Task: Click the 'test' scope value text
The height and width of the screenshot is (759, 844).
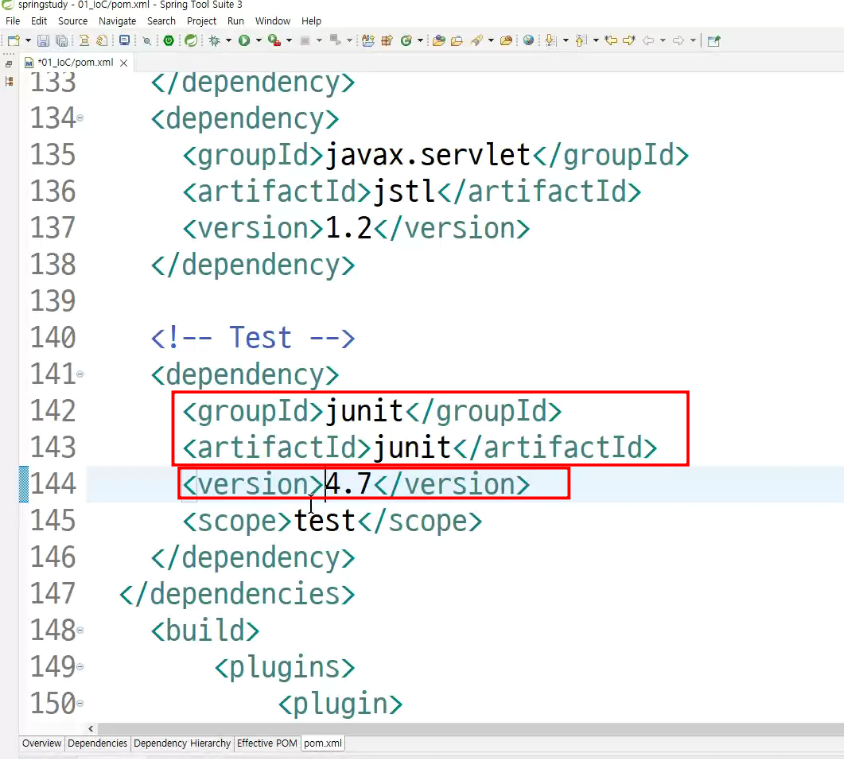Action: click(325, 521)
